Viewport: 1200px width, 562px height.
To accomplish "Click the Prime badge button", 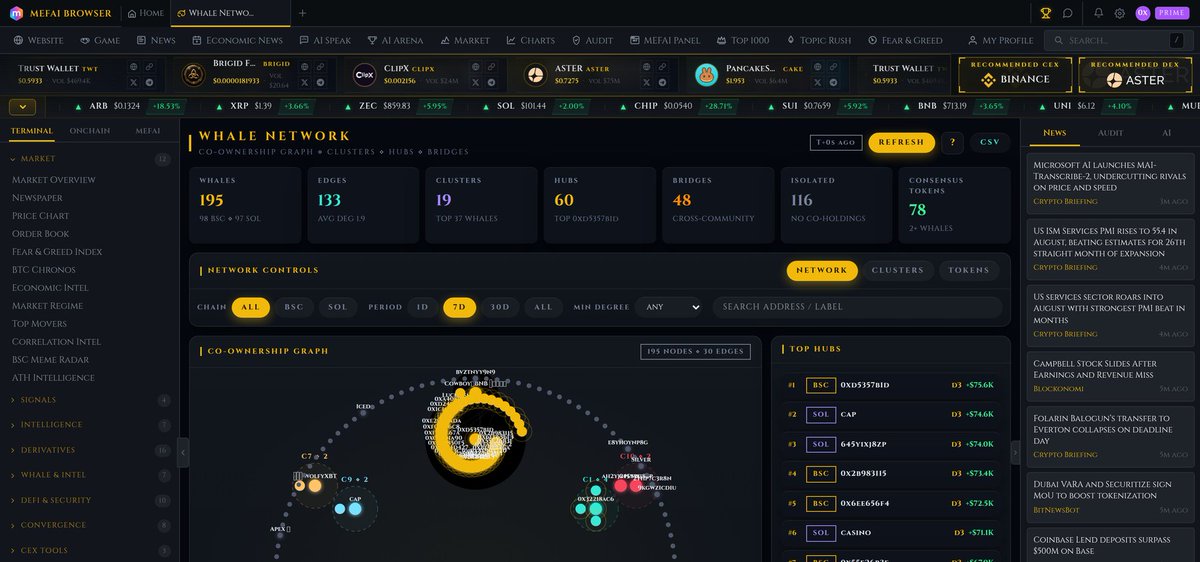I will point(1171,13).
